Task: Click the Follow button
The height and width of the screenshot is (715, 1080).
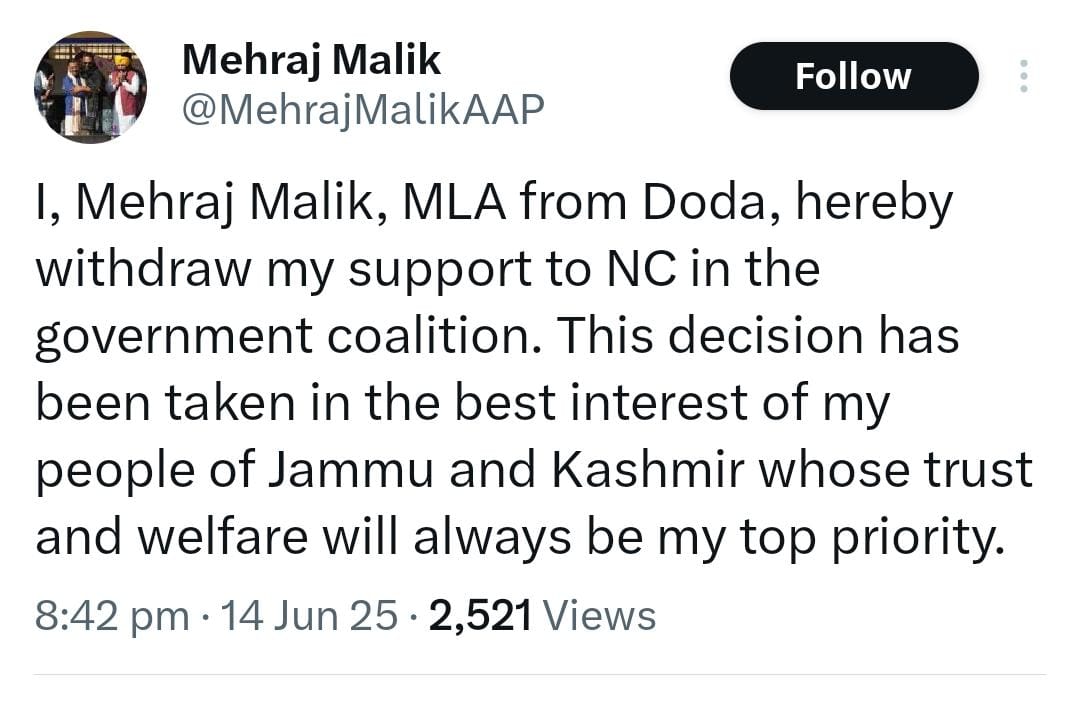Action: [x=853, y=76]
